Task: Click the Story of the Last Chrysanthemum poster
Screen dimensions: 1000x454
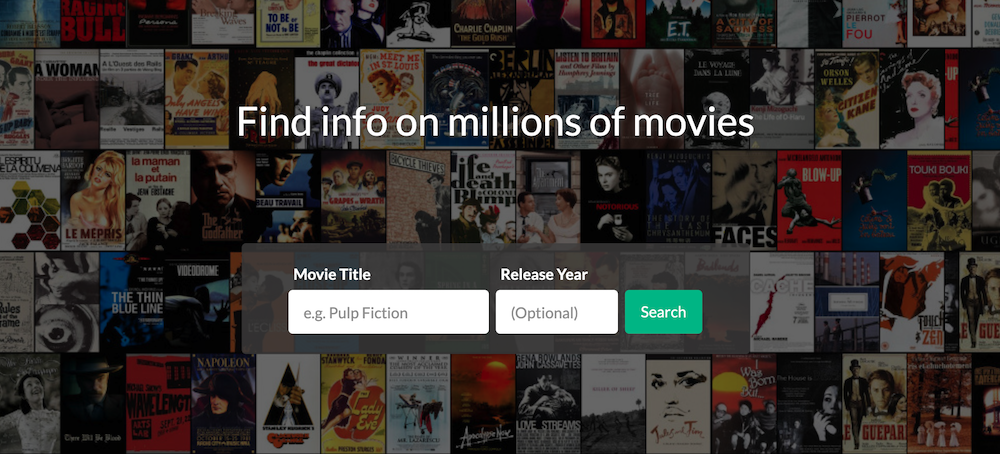Action: pyautogui.click(x=679, y=201)
